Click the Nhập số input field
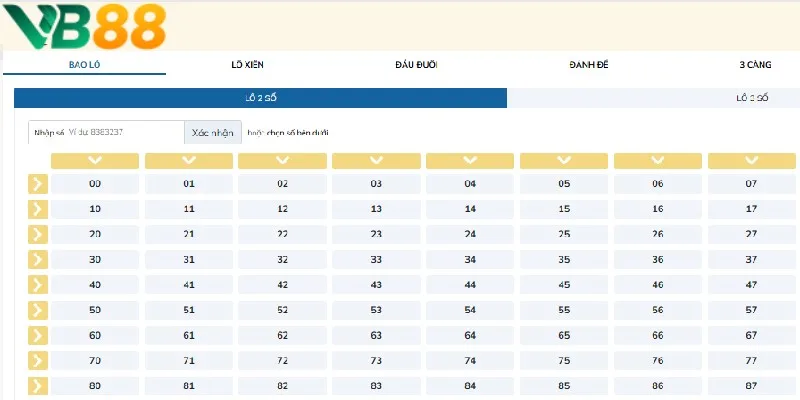 pyautogui.click(x=106, y=132)
